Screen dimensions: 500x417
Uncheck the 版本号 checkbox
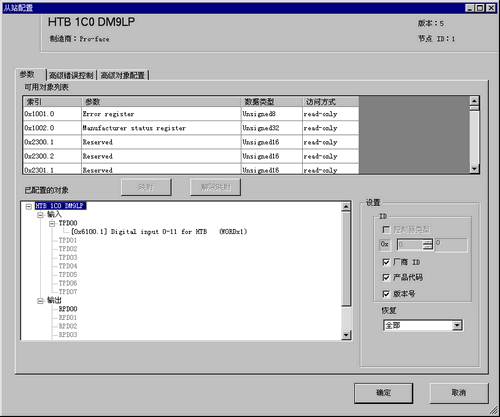tap(386, 294)
